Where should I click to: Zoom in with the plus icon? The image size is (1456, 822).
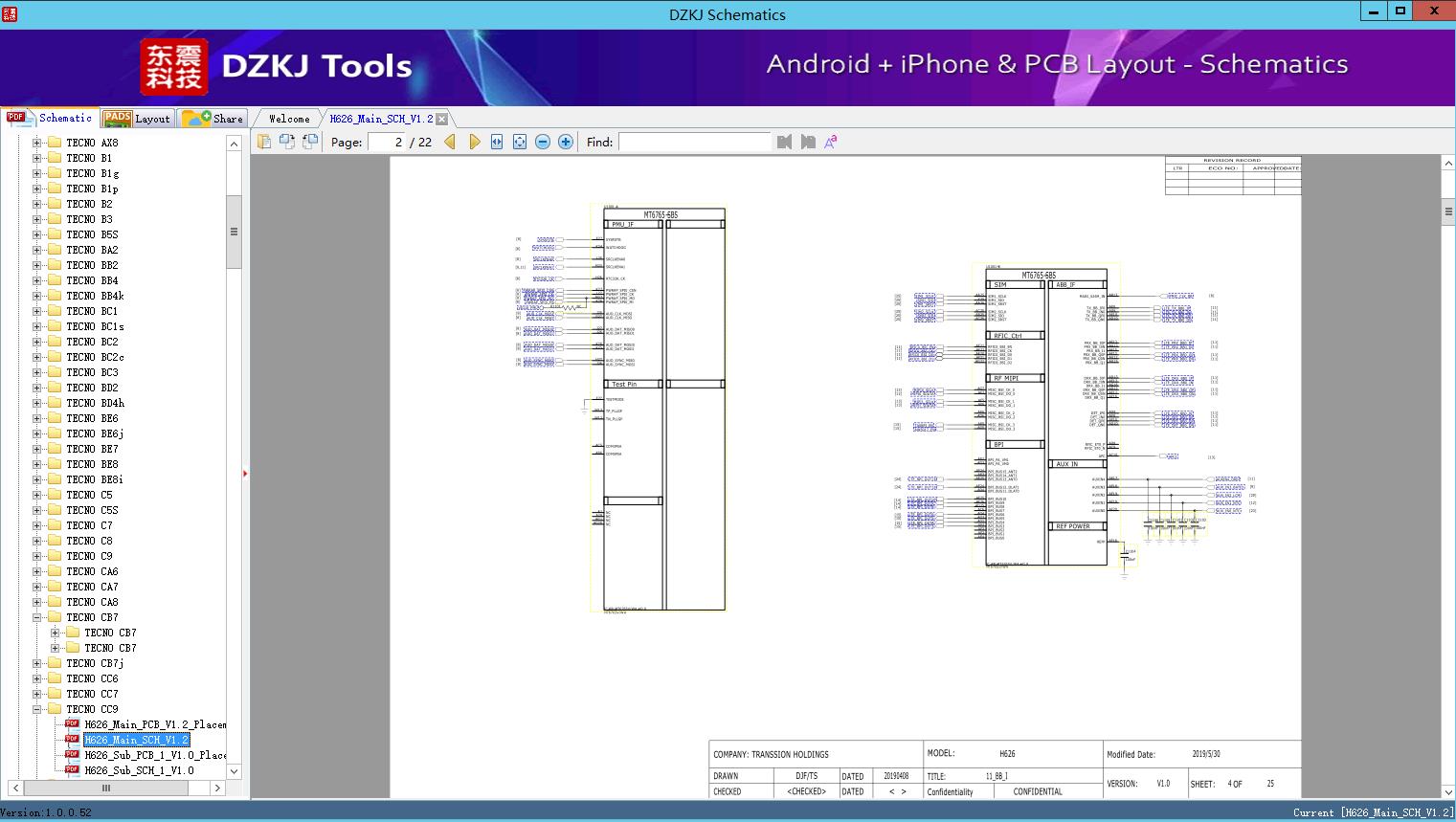pyautogui.click(x=566, y=142)
